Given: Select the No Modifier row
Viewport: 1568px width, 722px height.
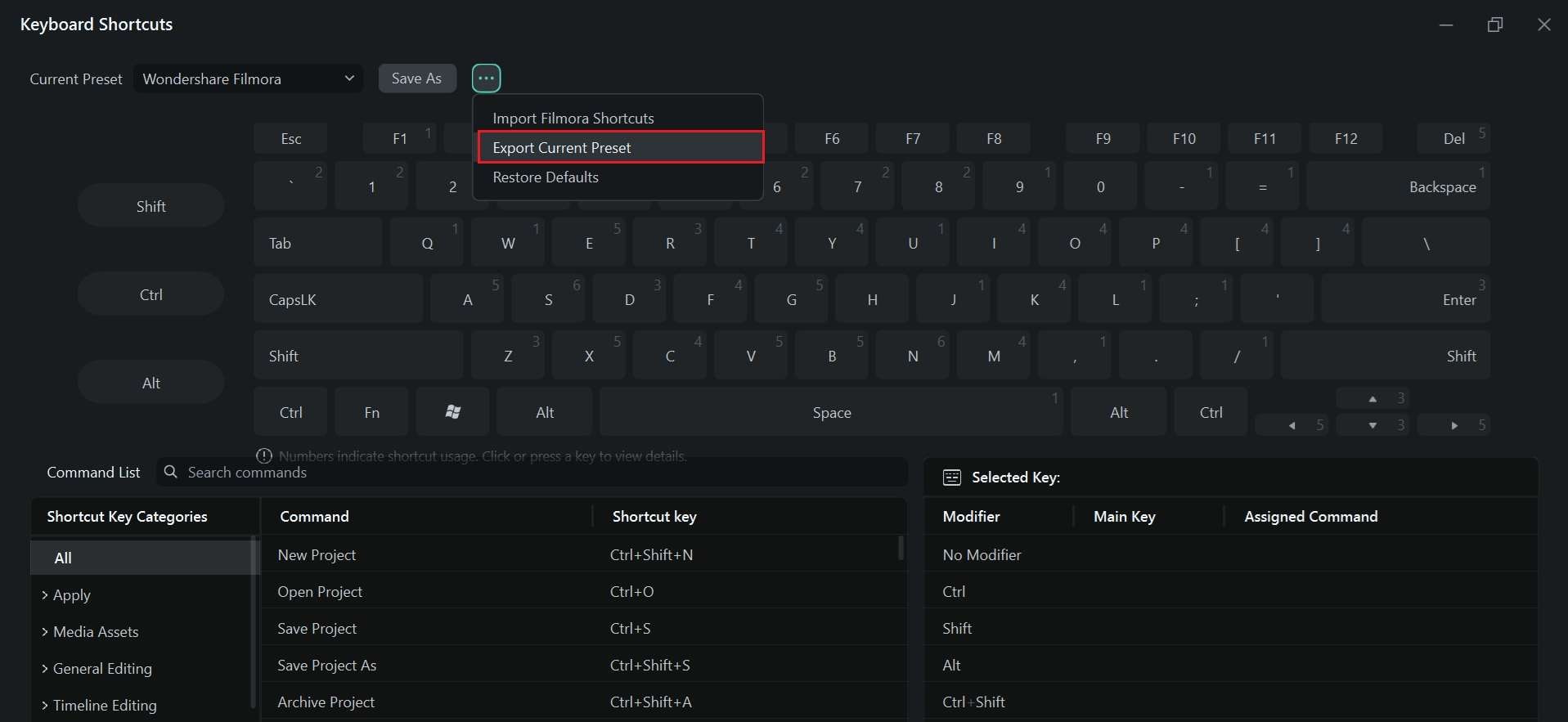Looking at the screenshot, I should tap(1231, 554).
